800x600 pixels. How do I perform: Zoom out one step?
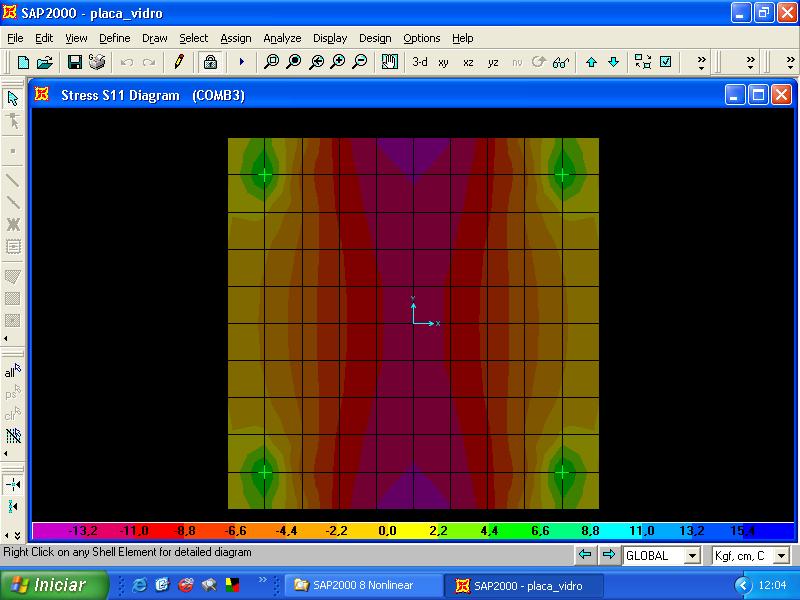(x=360, y=62)
